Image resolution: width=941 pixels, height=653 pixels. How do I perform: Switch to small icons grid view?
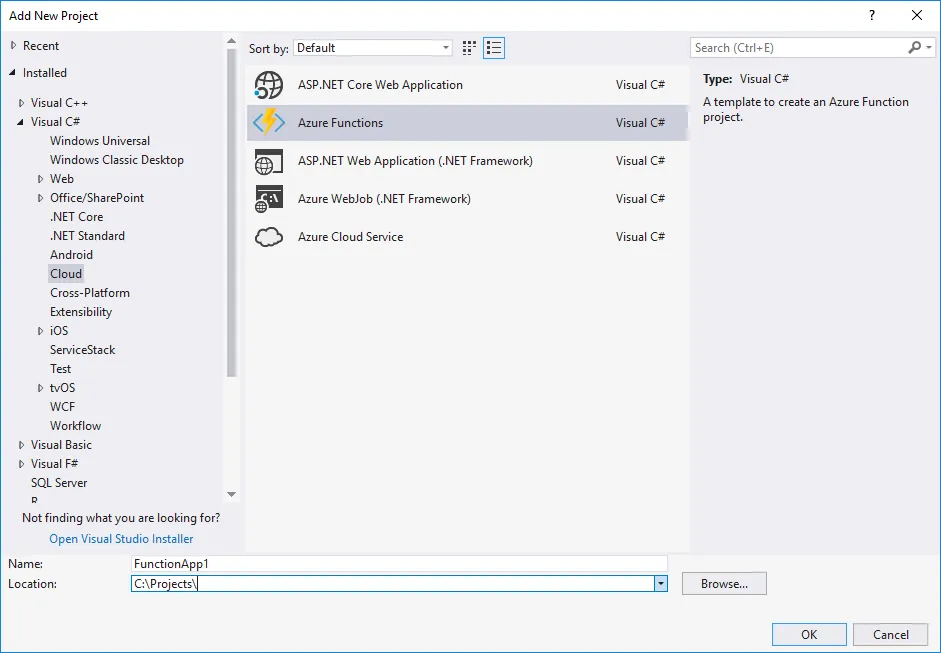tap(469, 48)
